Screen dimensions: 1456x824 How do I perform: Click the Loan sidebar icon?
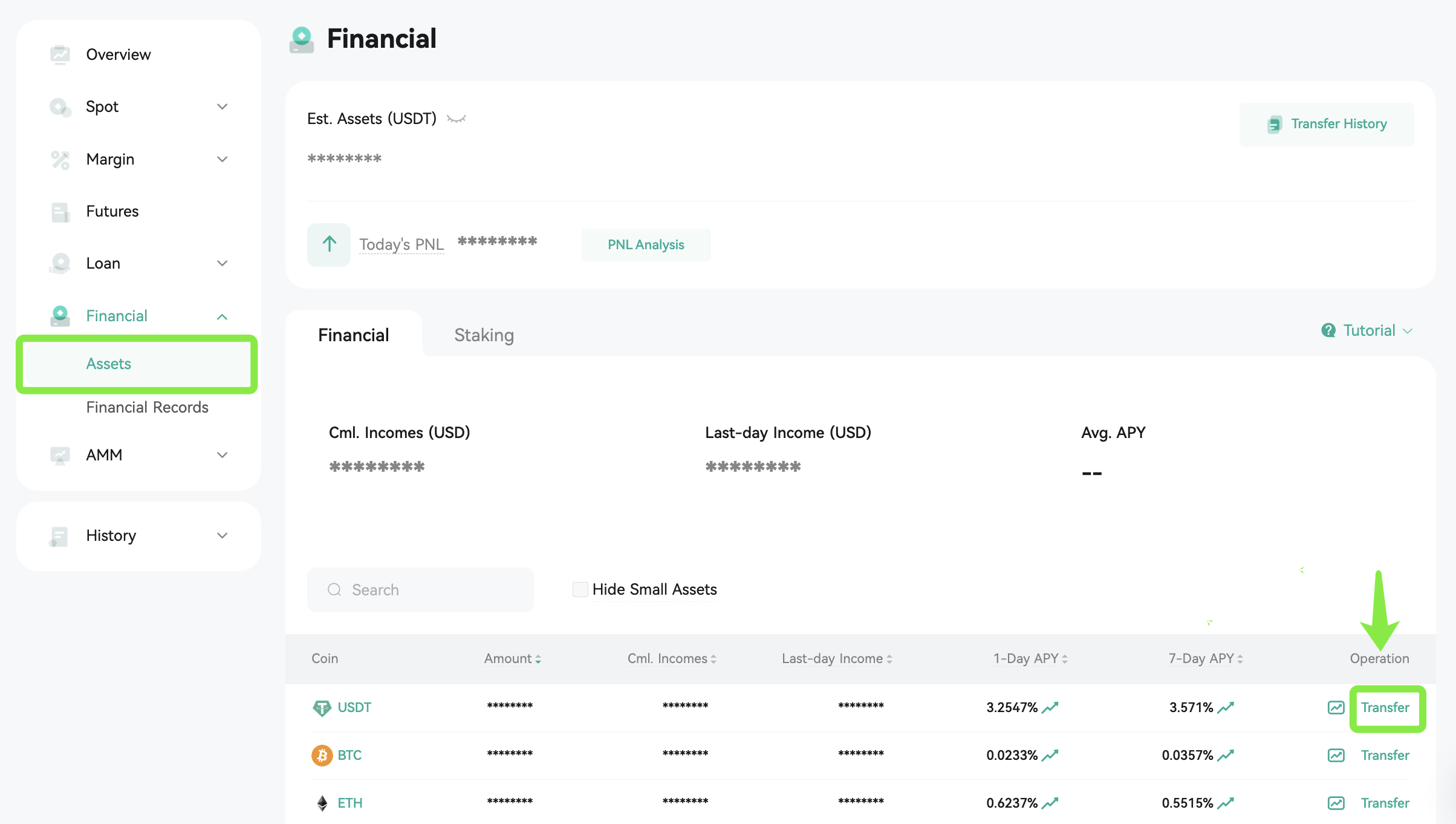tap(60, 264)
